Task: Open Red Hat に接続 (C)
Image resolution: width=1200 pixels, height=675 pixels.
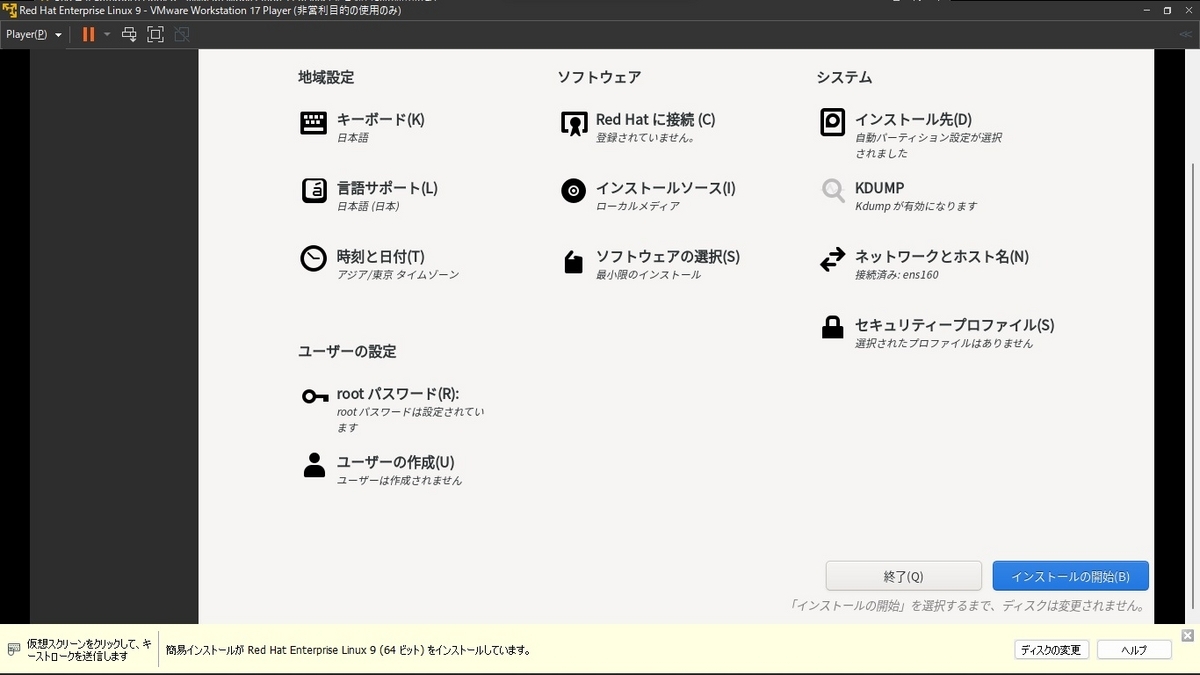Action: 655,119
